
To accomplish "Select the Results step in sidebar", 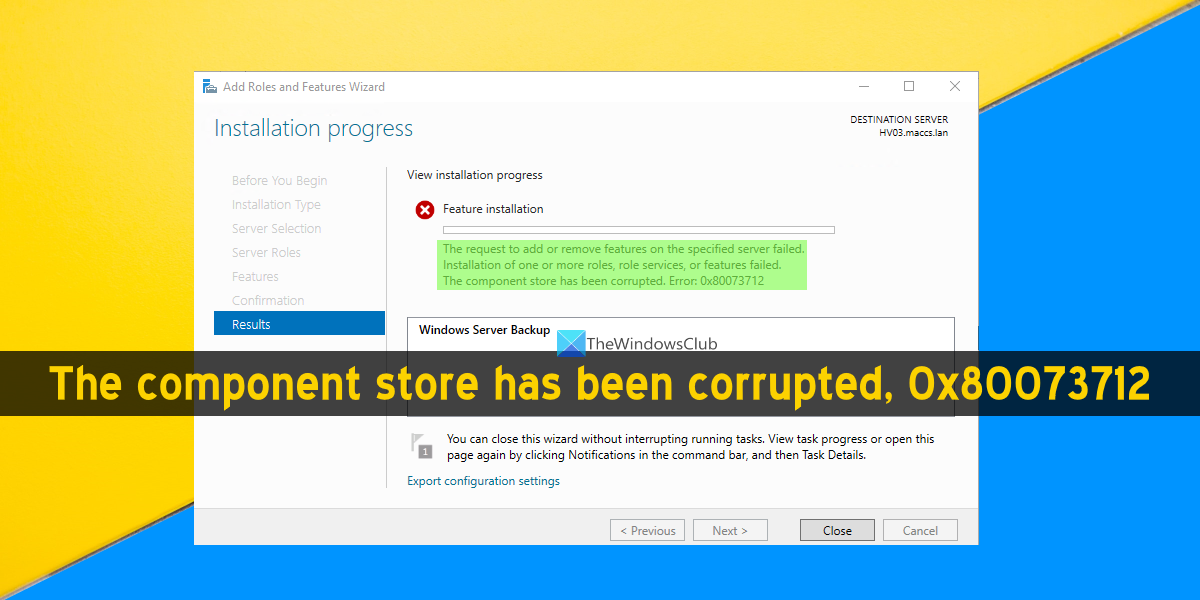I will point(299,324).
